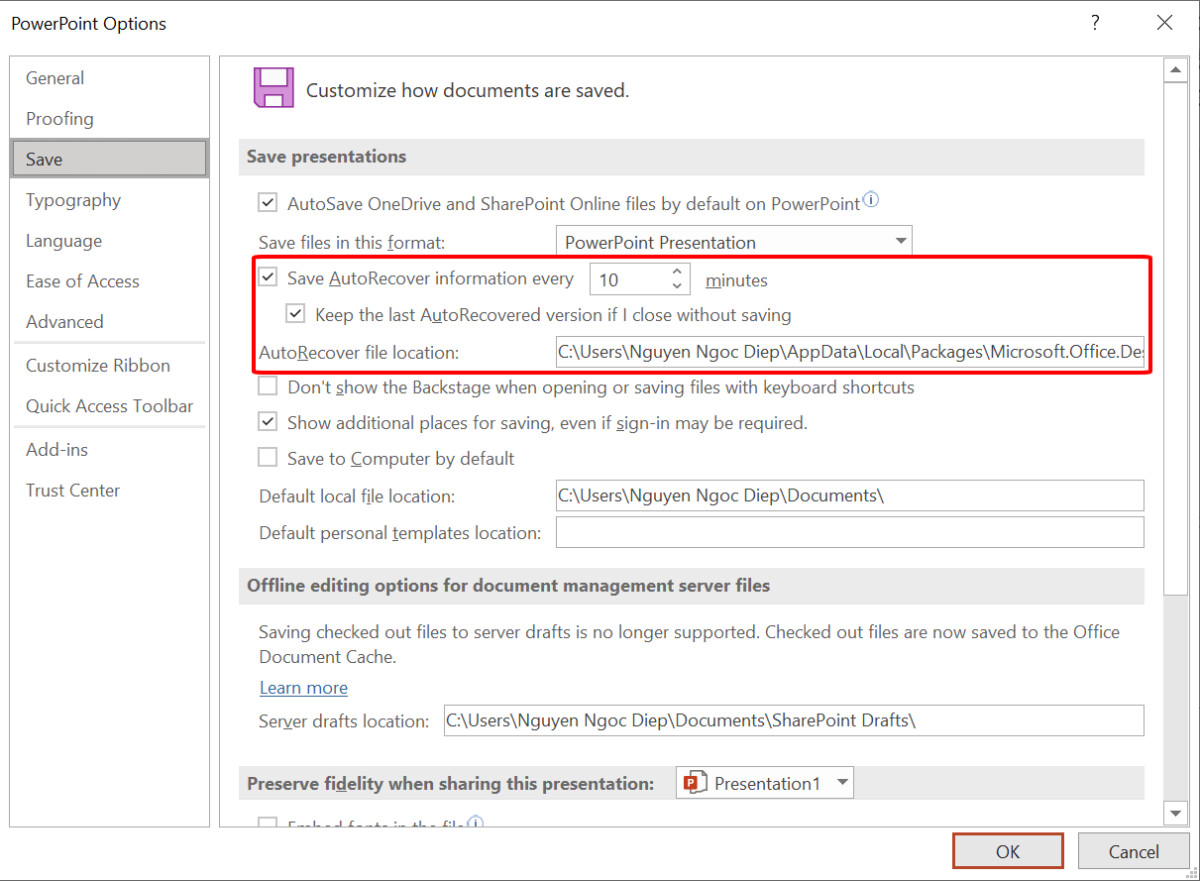Click the AutoSave info icon
1200x881 pixels.
pyautogui.click(x=870, y=200)
